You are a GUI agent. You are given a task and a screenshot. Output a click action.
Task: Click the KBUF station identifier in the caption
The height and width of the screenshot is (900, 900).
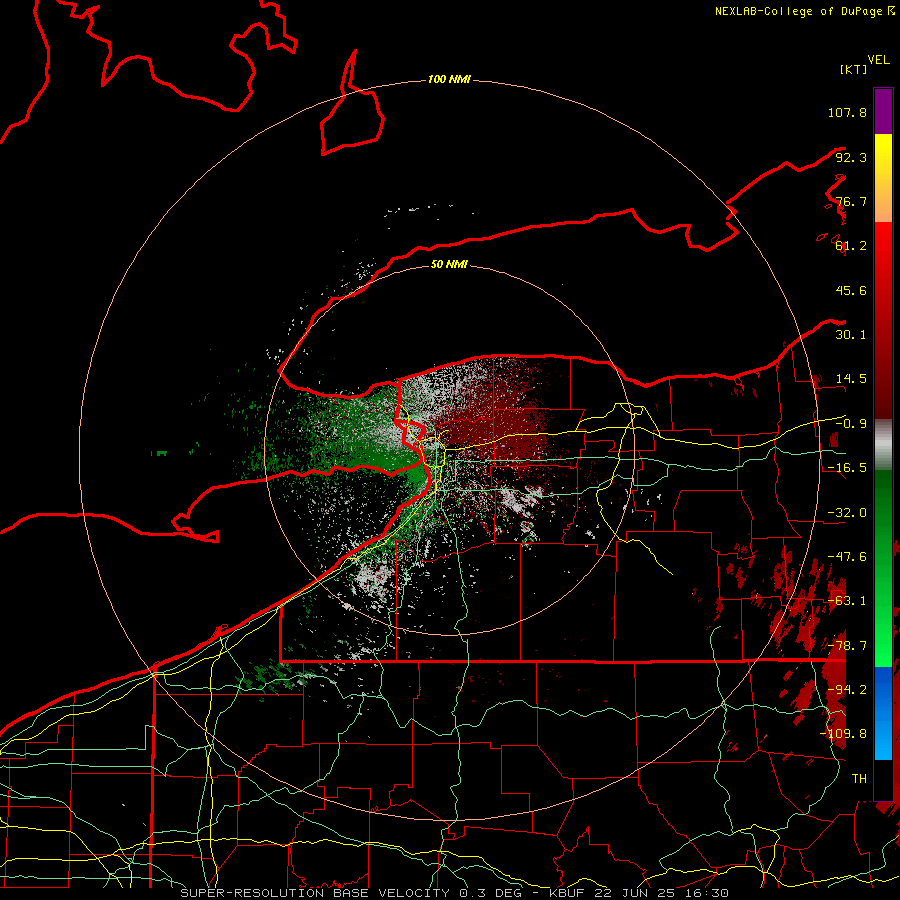pos(565,893)
